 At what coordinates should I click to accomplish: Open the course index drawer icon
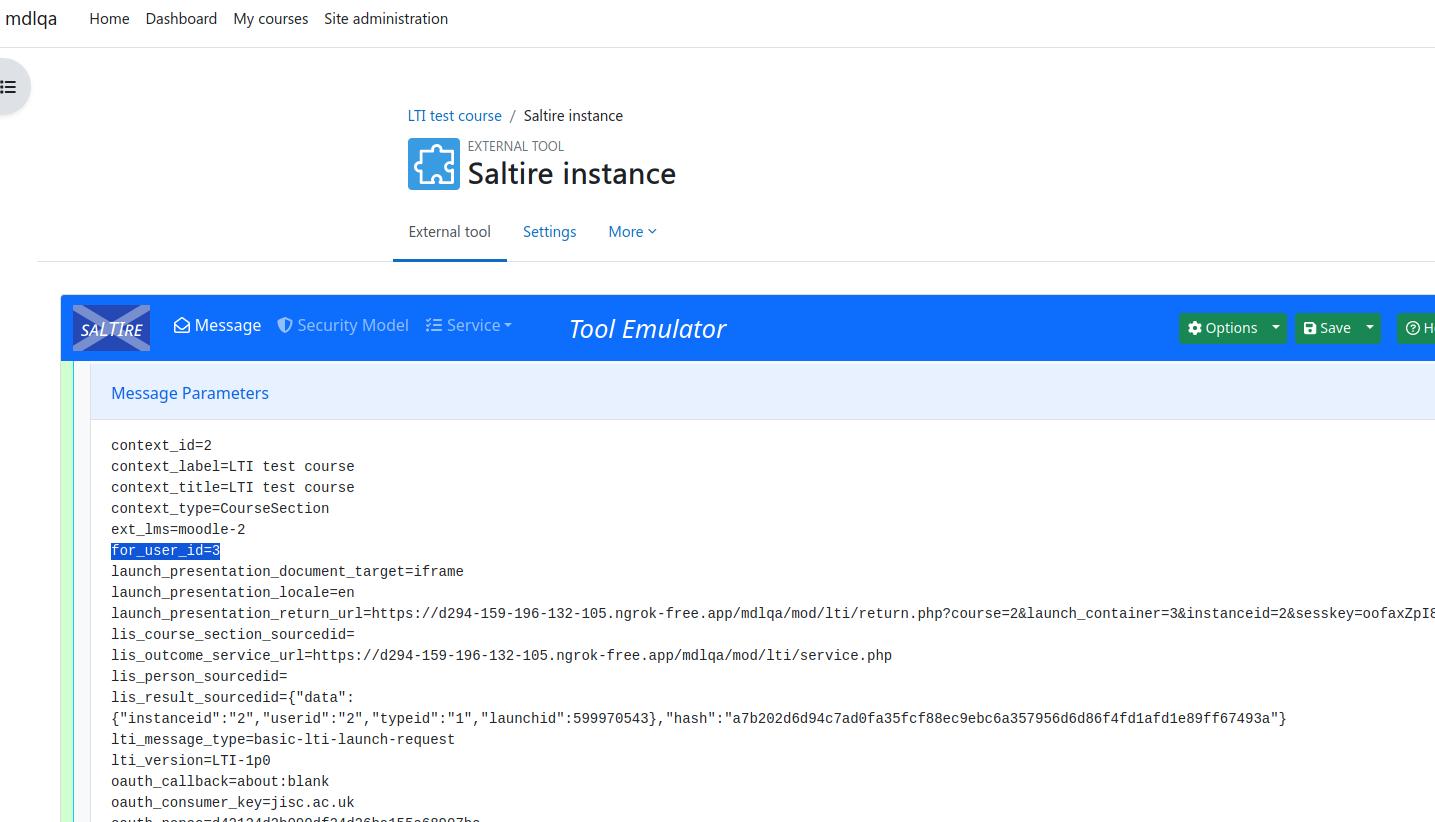point(8,87)
